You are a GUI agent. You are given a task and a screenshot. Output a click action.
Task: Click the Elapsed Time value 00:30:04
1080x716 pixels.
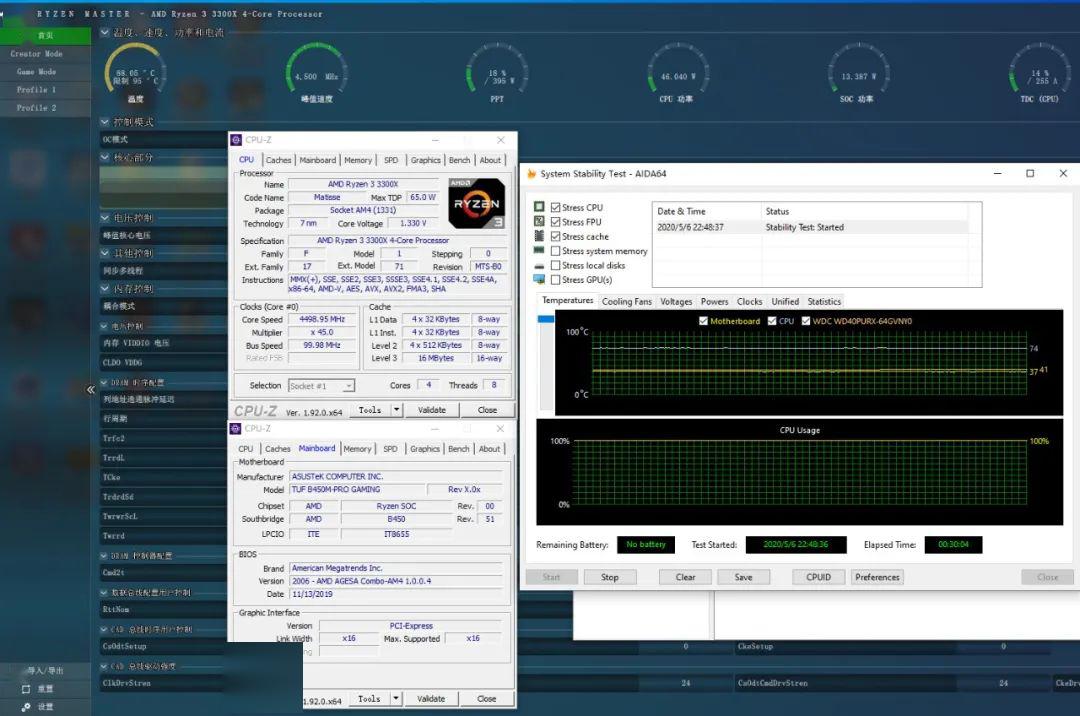click(953, 545)
